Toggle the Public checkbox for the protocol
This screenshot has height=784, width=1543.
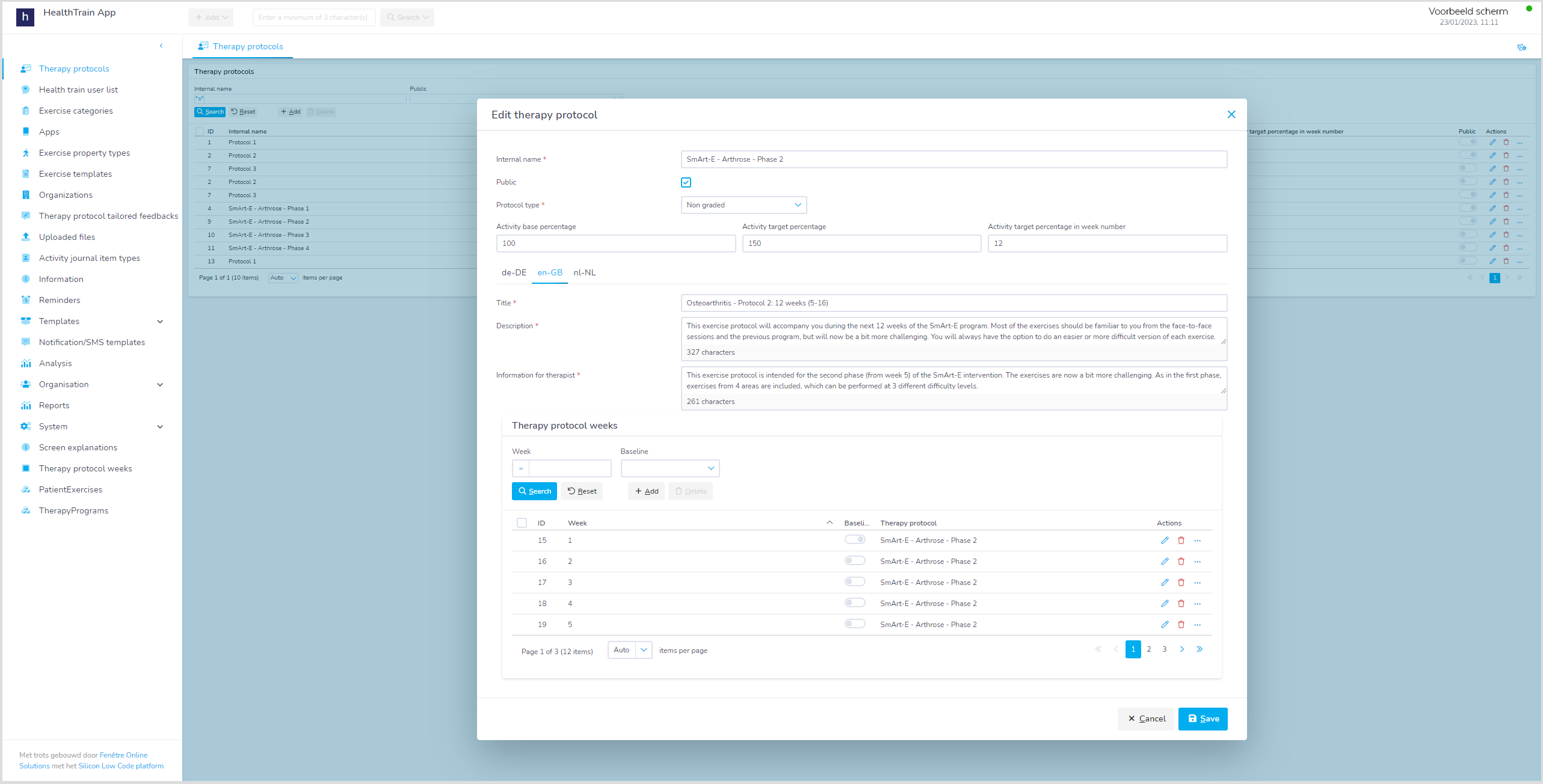coord(685,182)
